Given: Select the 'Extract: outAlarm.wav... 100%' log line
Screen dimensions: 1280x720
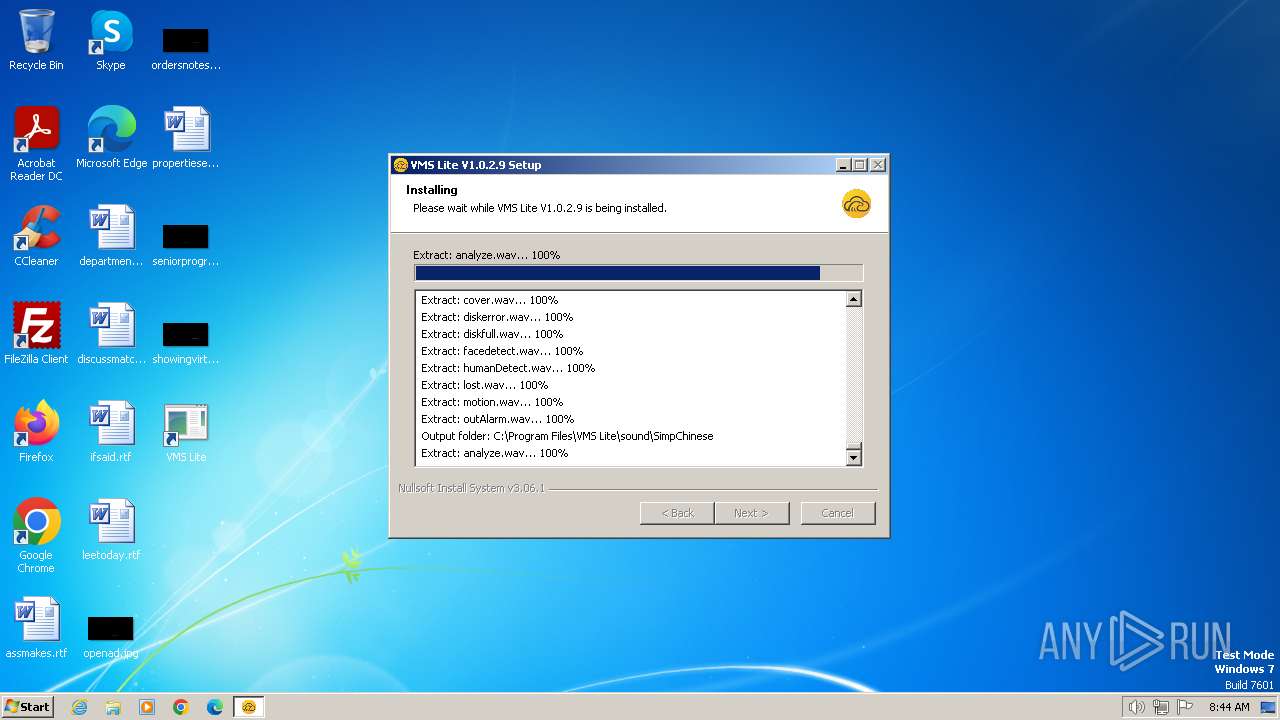Looking at the screenshot, I should 498,419.
